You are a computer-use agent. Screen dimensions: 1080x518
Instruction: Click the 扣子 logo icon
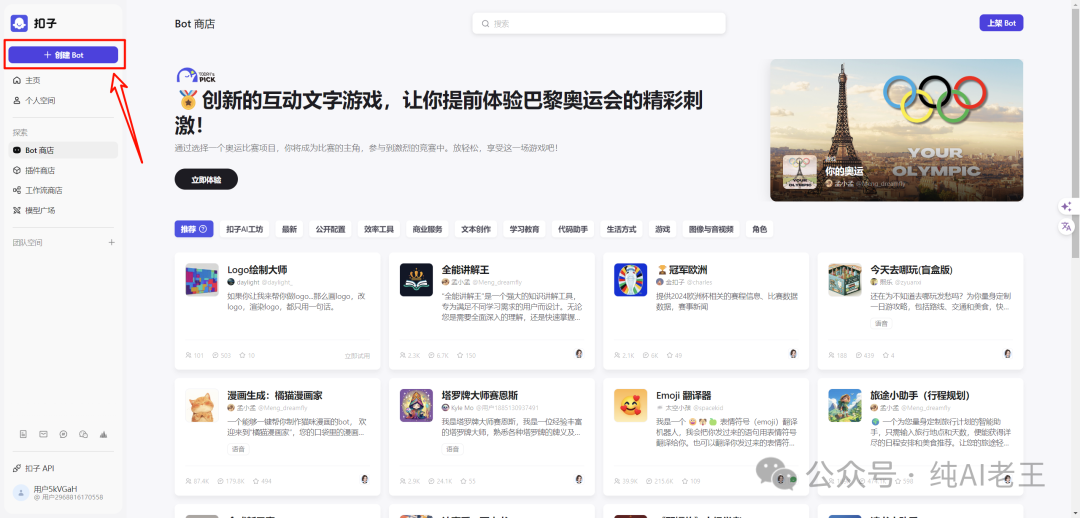19,23
